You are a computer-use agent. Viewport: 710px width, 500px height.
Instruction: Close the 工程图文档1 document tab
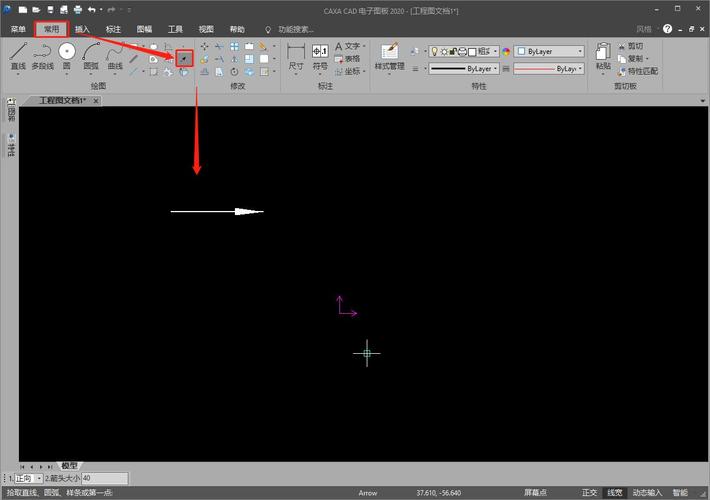coord(96,101)
